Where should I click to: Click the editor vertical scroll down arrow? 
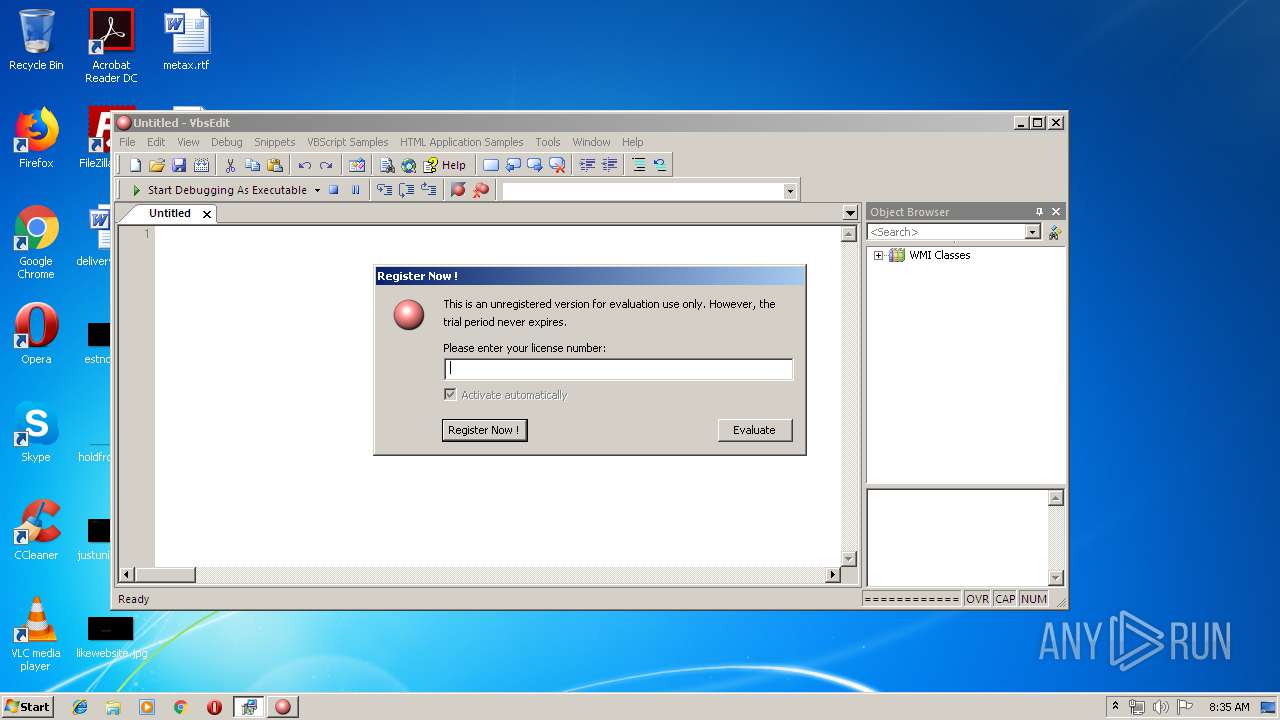pyautogui.click(x=849, y=559)
